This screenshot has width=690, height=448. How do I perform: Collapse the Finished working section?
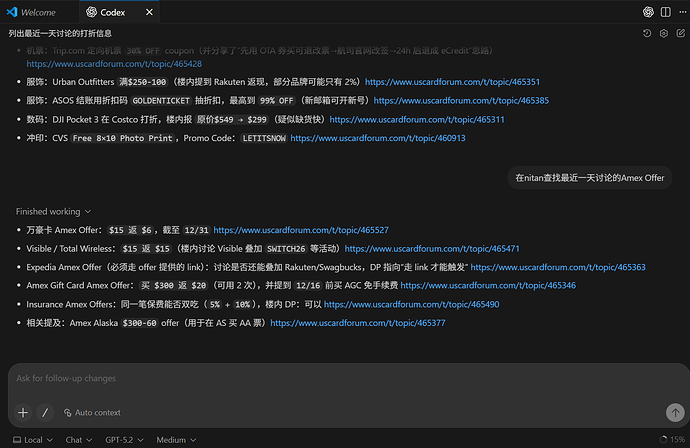[53, 212]
